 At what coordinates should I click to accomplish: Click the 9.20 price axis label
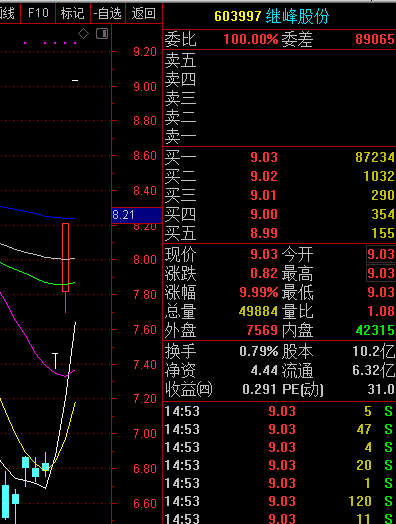point(145,52)
